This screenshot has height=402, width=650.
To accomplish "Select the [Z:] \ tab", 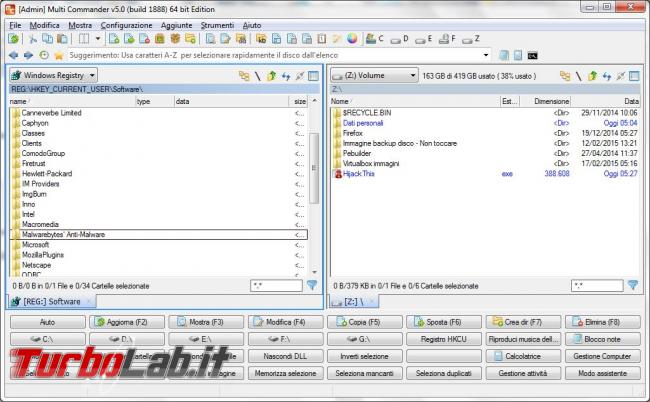I will [x=354, y=302].
